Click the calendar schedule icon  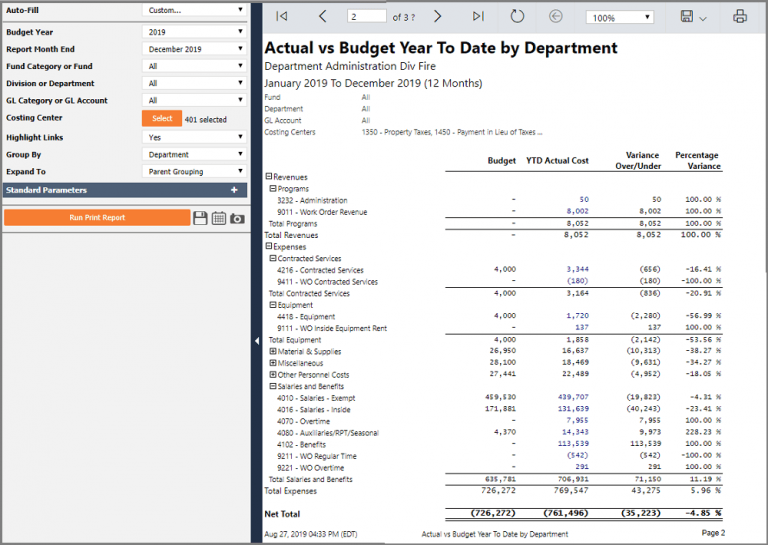point(219,218)
